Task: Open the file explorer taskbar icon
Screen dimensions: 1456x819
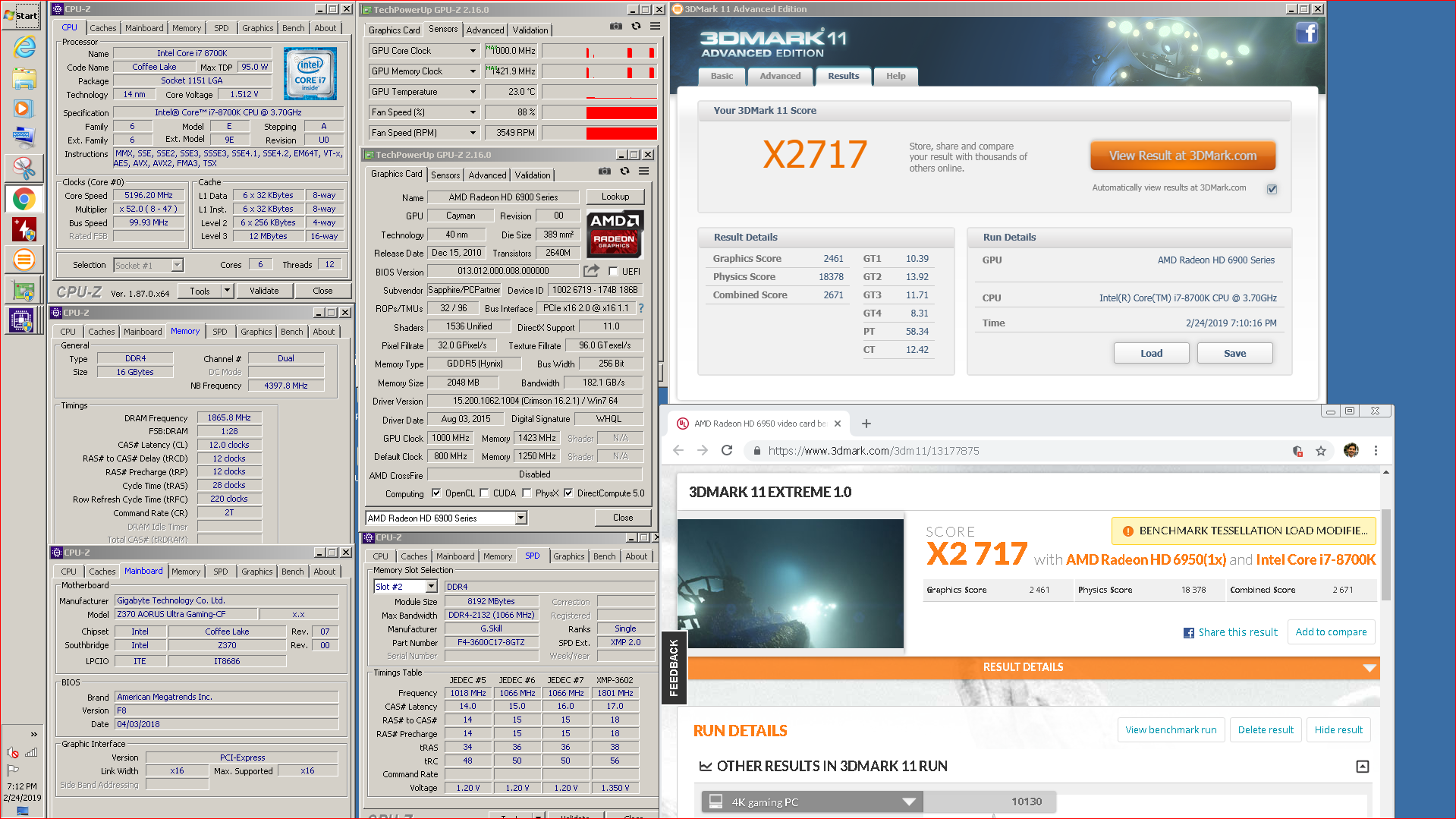Action: tap(24, 78)
